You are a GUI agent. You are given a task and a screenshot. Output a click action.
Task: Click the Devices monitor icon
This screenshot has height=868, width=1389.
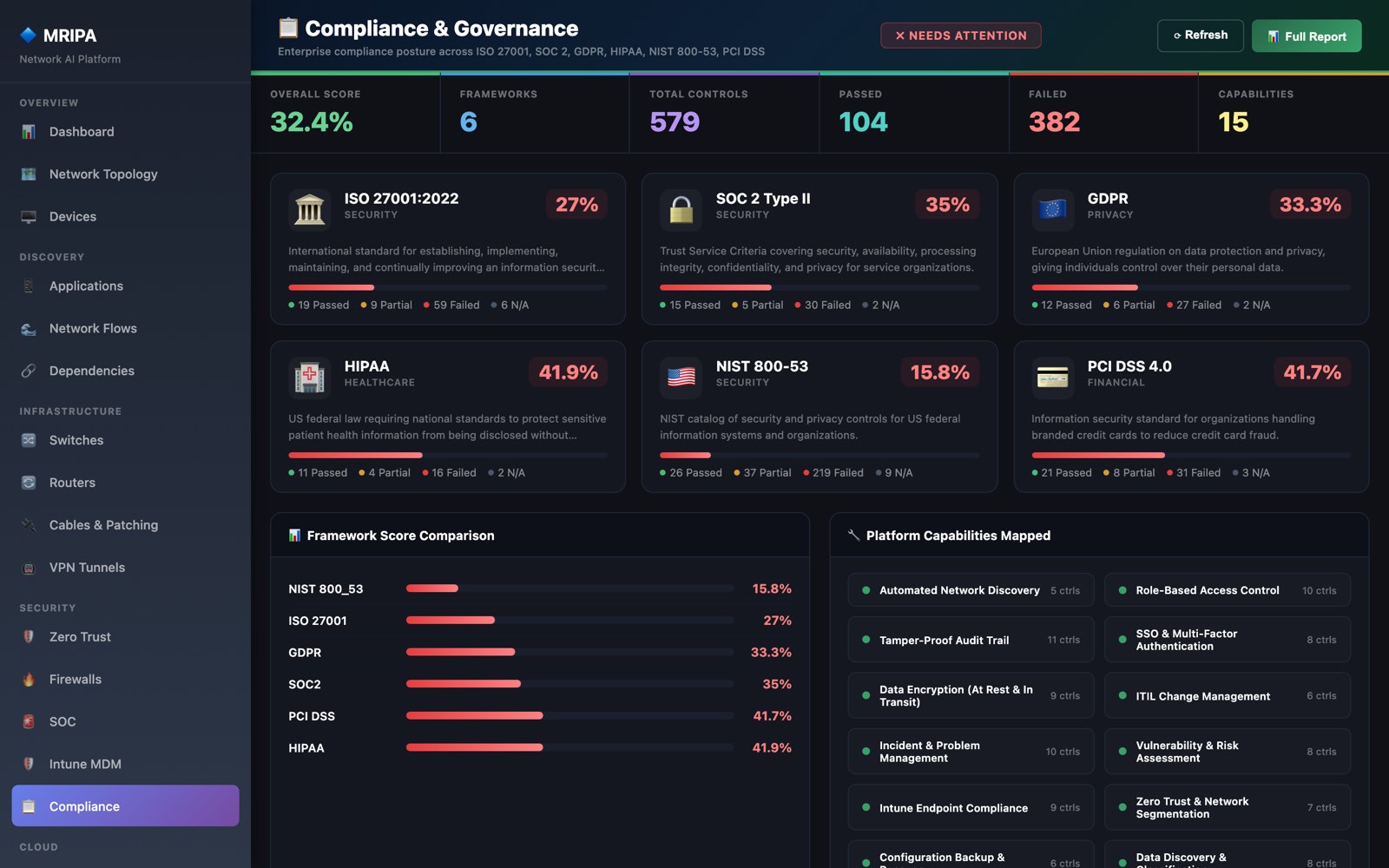[x=29, y=217]
